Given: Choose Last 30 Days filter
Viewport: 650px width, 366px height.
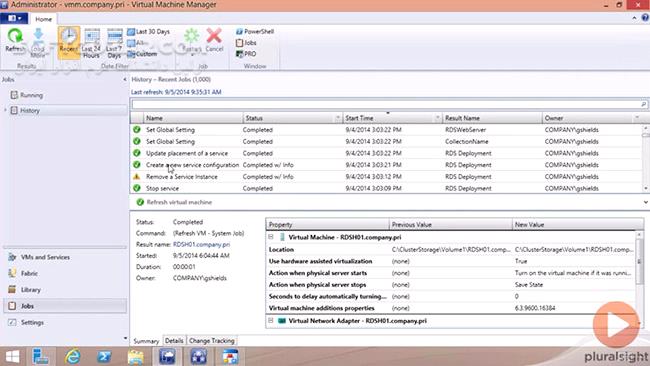Looking at the screenshot, I should click(148, 32).
